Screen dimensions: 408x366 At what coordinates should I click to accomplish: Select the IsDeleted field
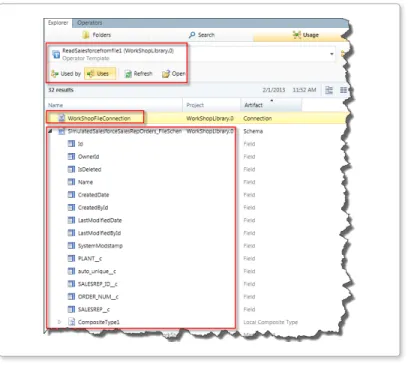click(x=89, y=169)
